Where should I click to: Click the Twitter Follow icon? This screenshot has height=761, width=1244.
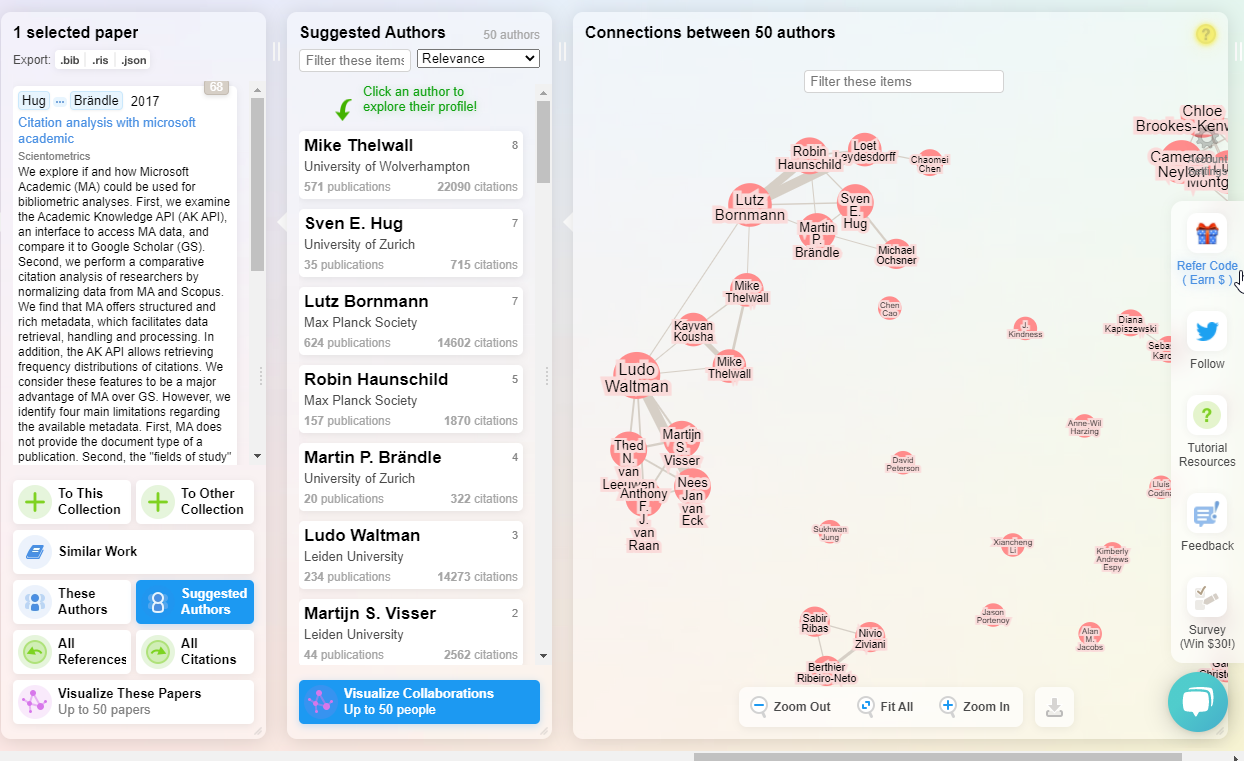click(1207, 331)
